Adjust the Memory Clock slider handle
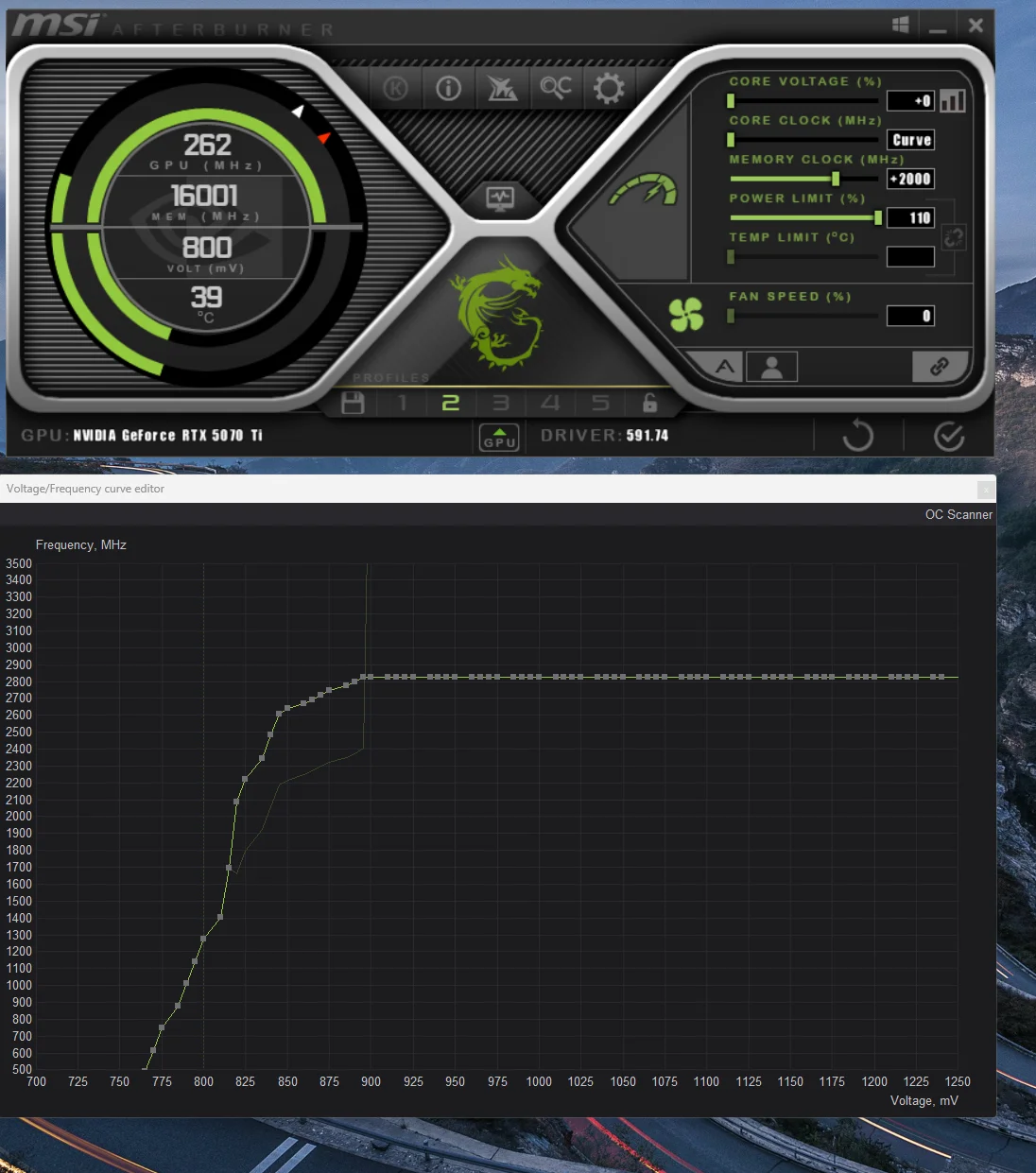The image size is (1036, 1173). 836,179
